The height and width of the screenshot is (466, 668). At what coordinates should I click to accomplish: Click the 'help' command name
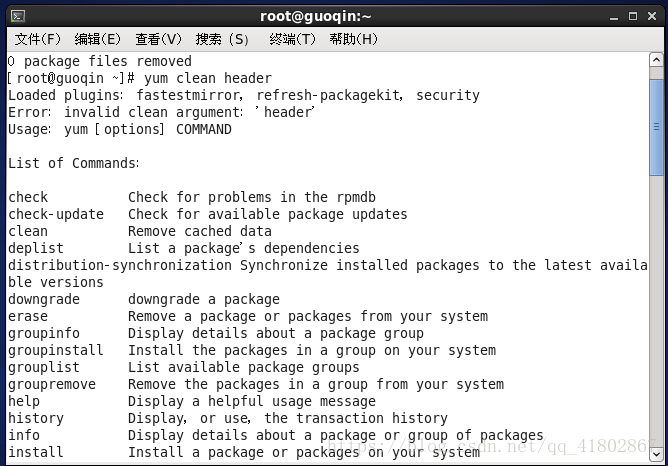[x=24, y=401]
